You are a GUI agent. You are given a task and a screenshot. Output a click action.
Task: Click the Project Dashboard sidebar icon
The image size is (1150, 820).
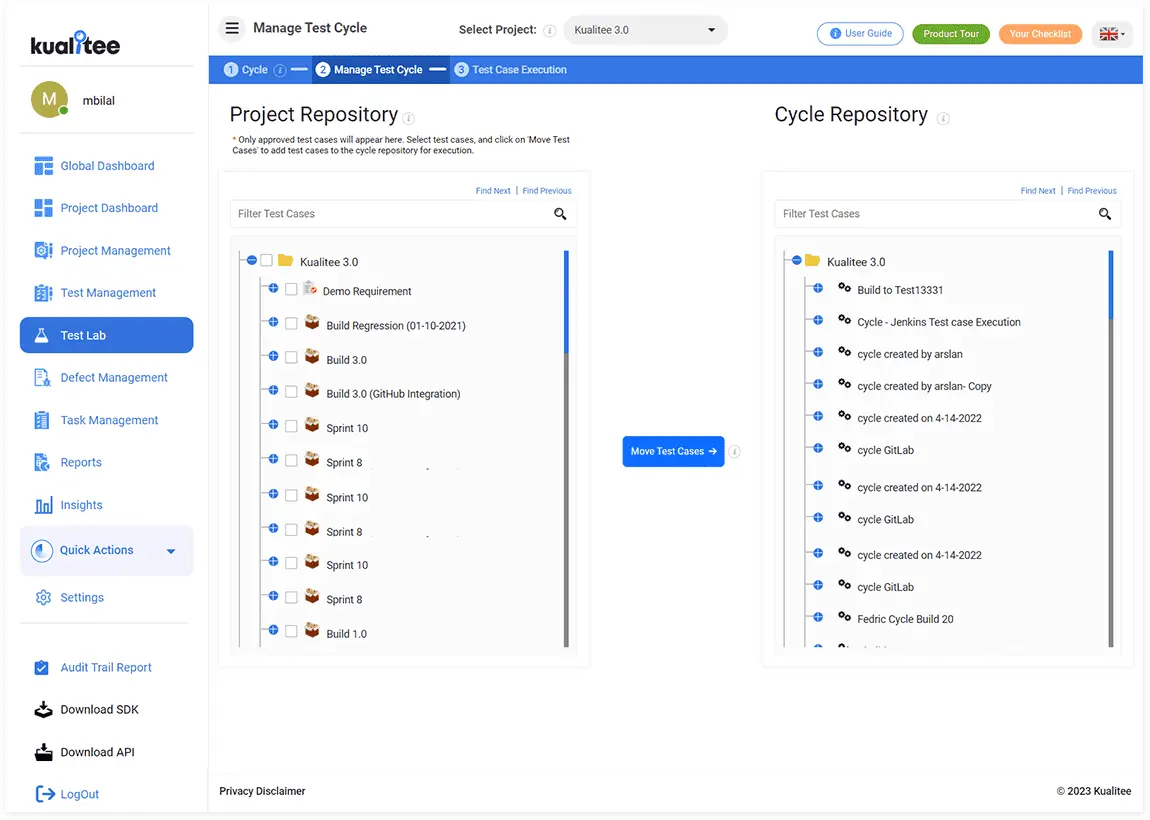43,208
